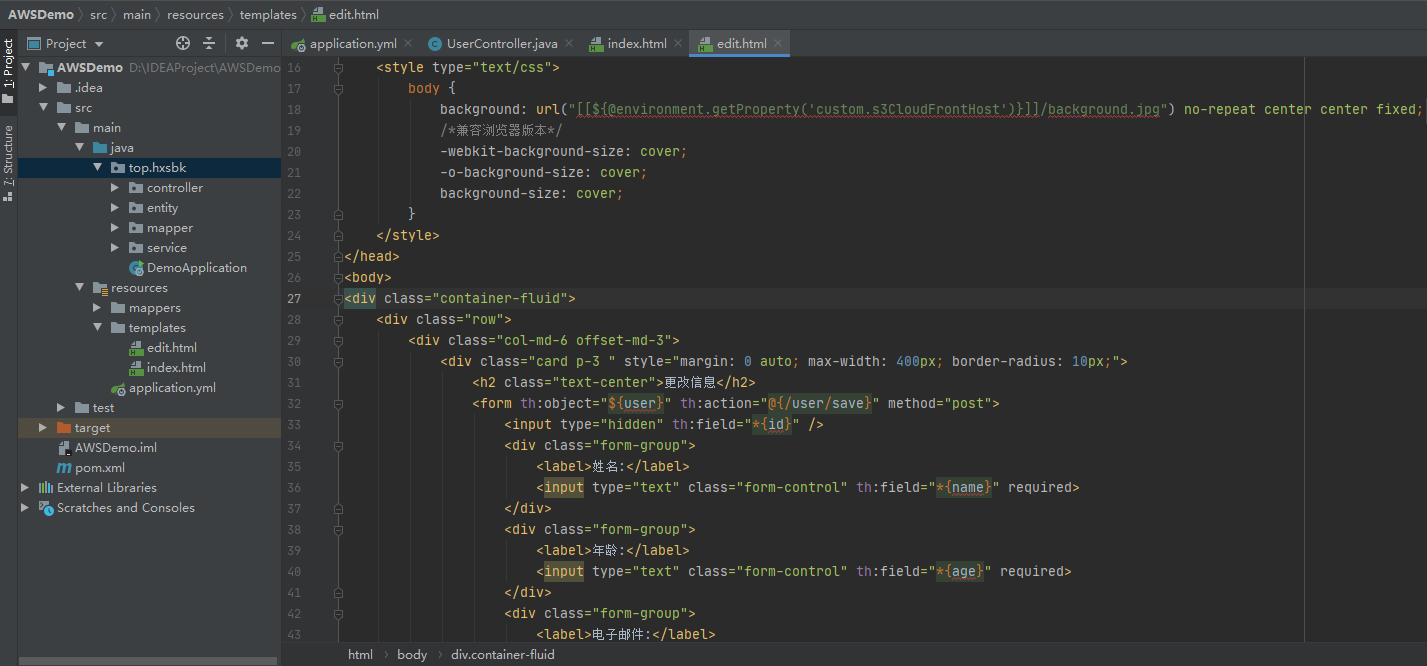This screenshot has height=666, width=1427.
Task: Click the External Libraries icon
Action: 46,488
